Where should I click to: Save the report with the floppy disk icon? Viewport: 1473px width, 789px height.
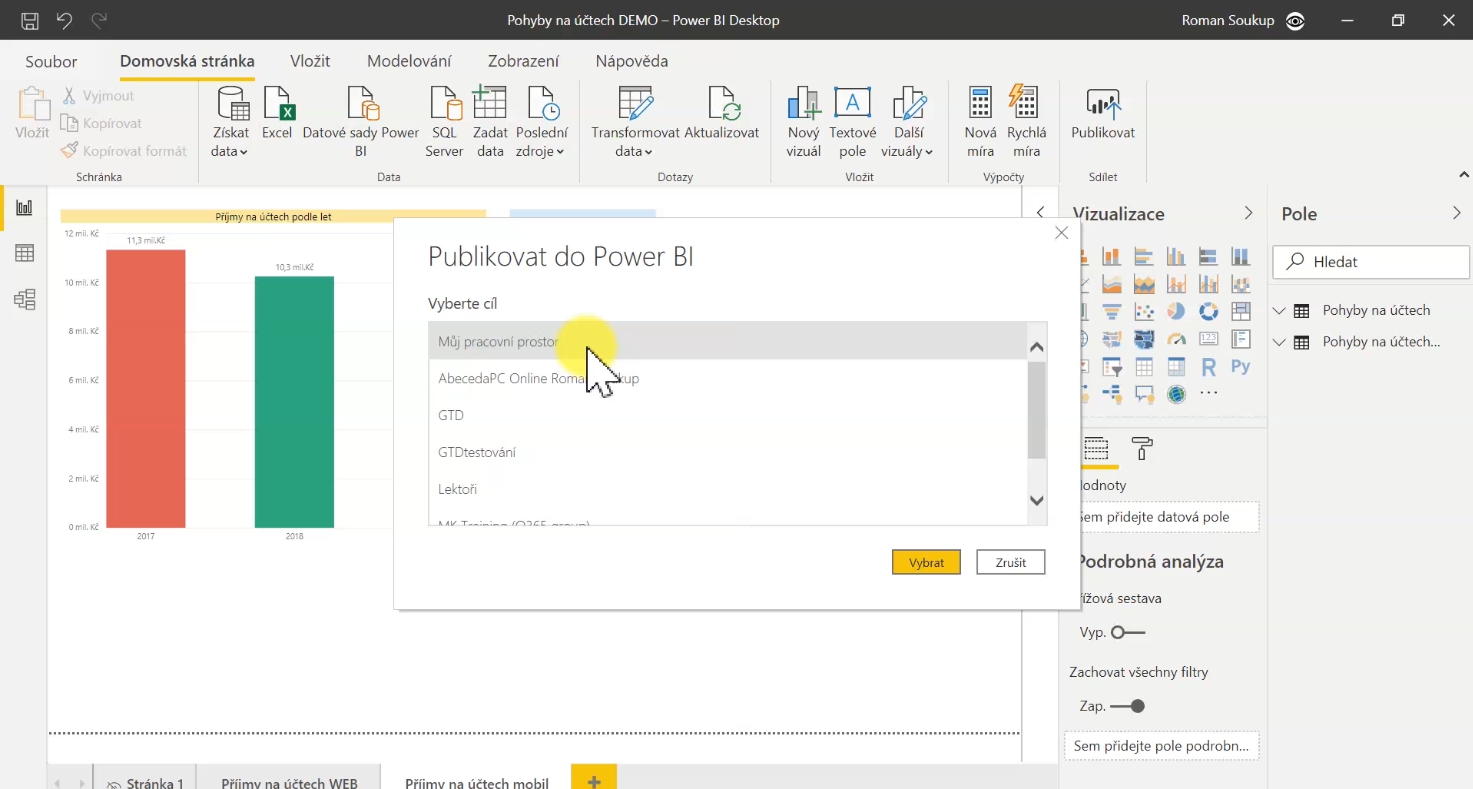[x=30, y=20]
